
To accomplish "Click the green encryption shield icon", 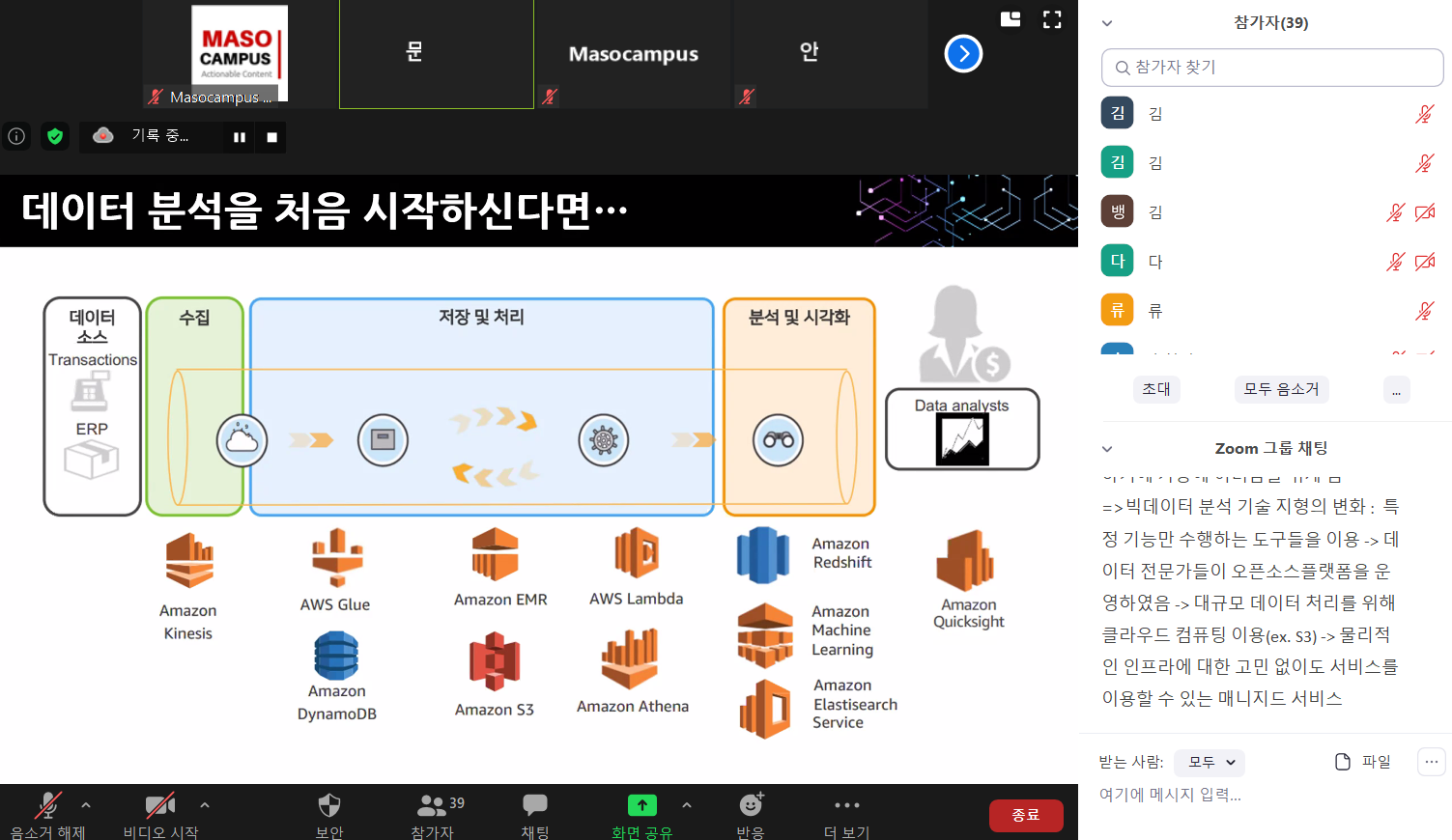I will [55, 136].
